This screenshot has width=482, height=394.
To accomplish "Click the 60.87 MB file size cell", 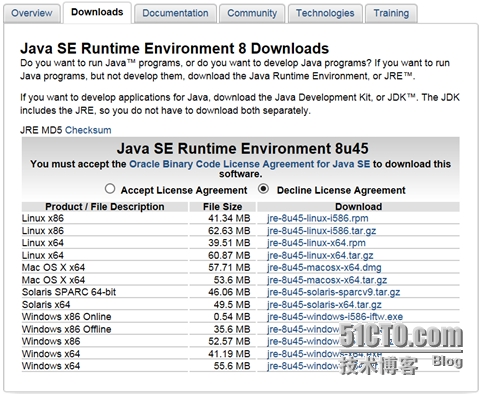I will pos(229,255).
